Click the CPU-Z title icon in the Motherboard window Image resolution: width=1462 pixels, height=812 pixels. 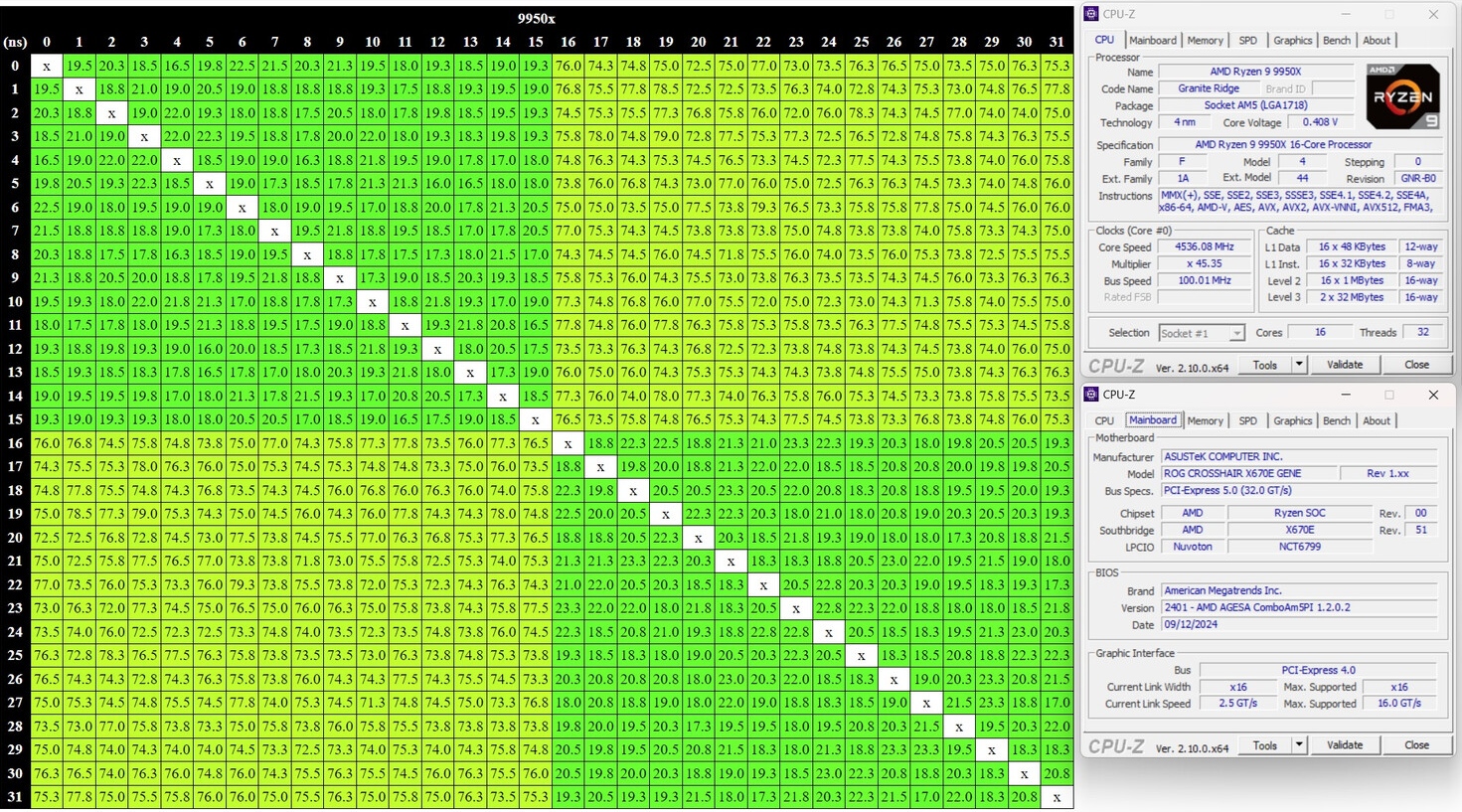click(1092, 395)
